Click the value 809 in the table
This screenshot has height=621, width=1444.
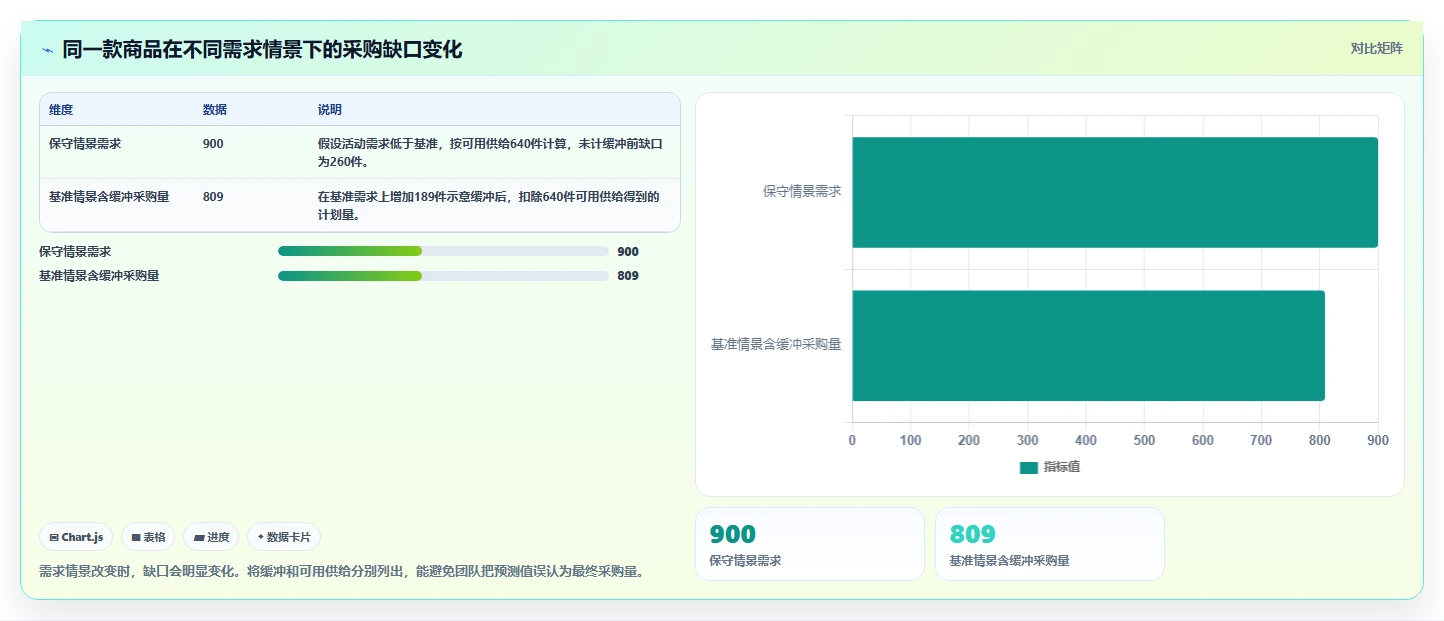213,197
